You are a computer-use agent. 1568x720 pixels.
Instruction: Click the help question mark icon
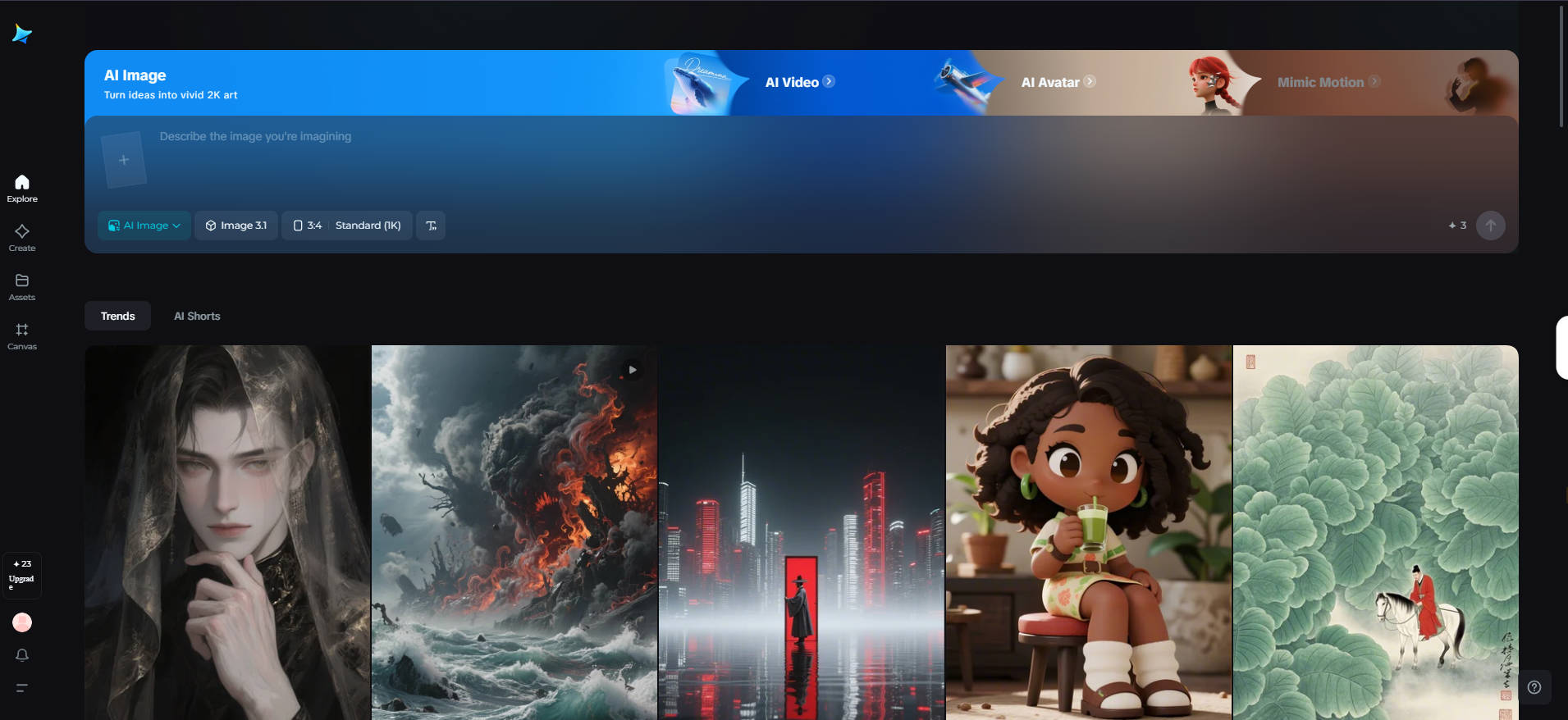[x=1534, y=687]
